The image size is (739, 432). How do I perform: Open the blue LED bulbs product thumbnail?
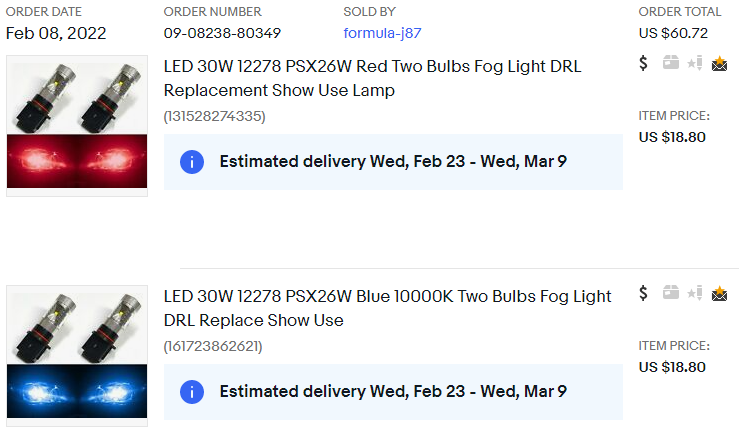pos(77,356)
